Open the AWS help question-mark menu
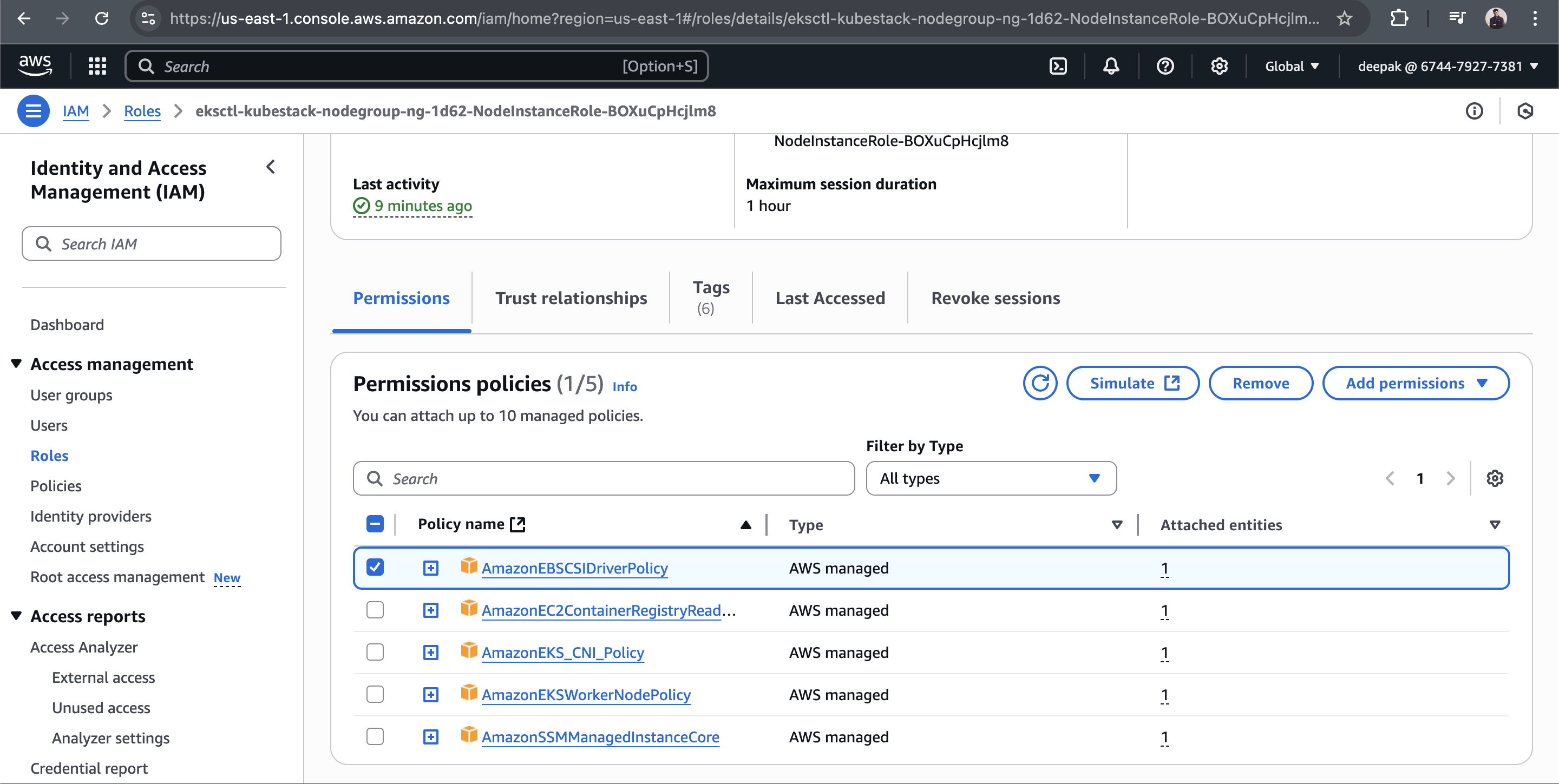This screenshot has height=784, width=1559. tap(1165, 66)
